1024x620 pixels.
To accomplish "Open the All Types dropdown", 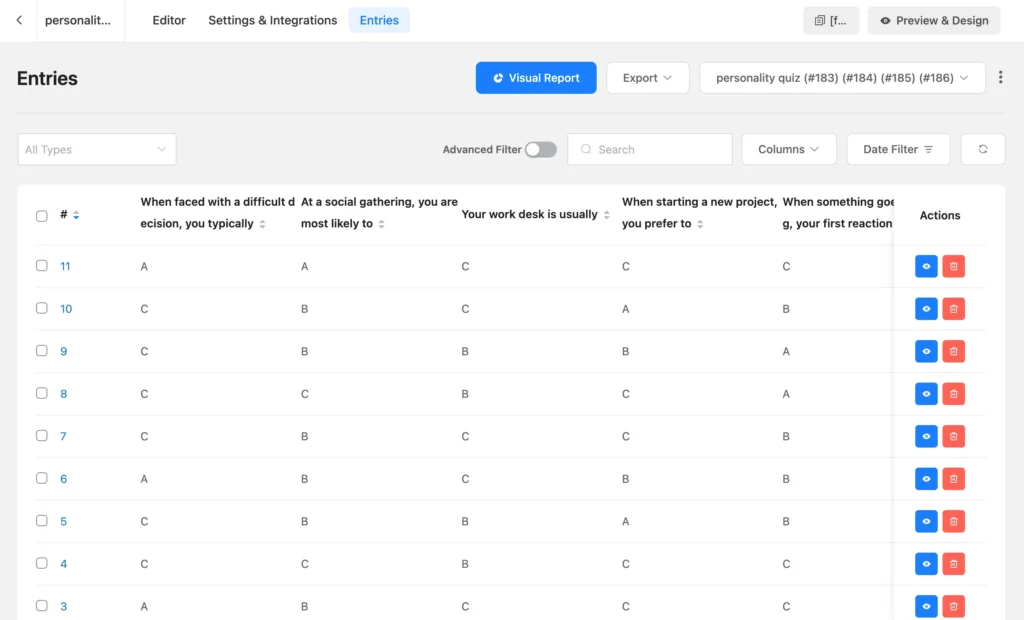I will [97, 150].
